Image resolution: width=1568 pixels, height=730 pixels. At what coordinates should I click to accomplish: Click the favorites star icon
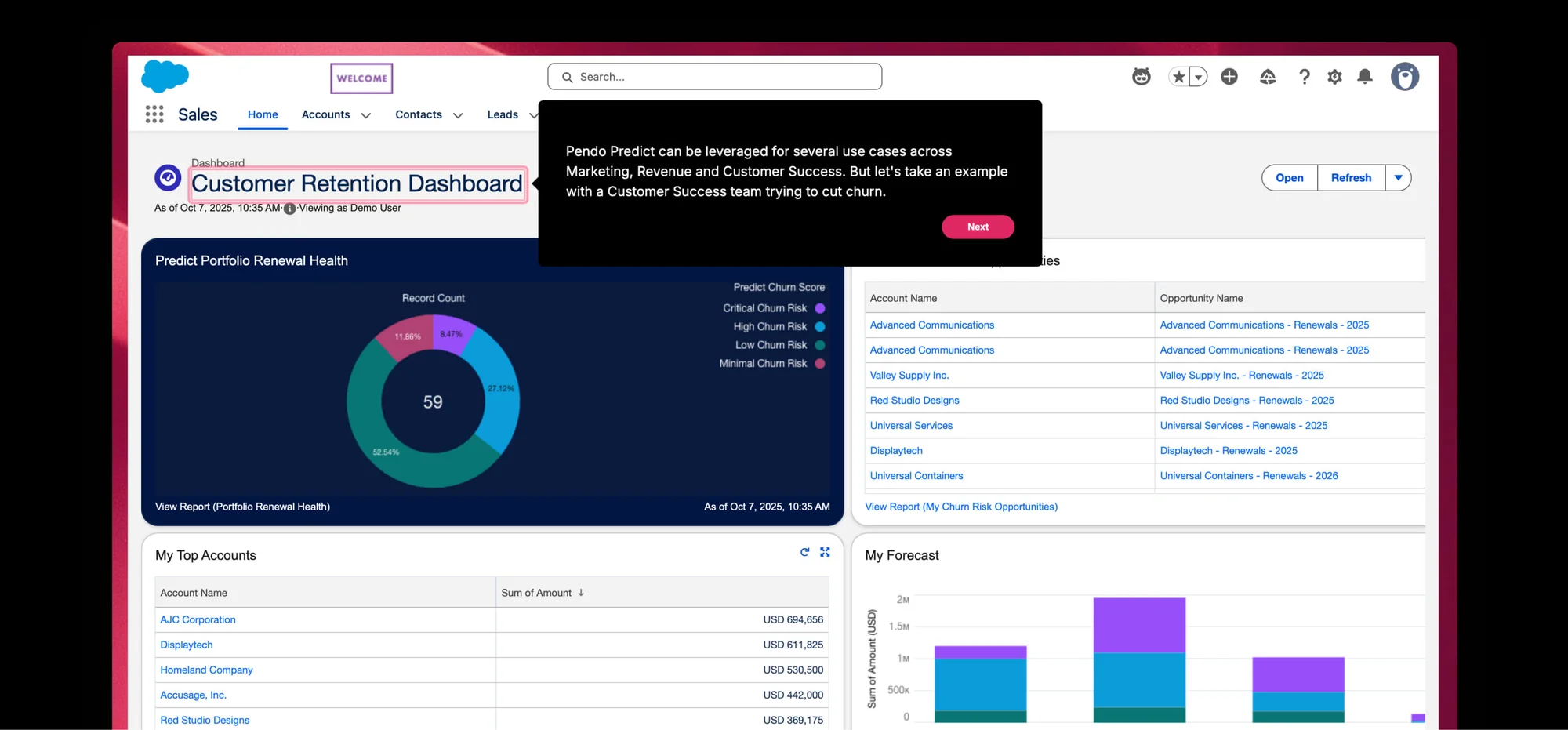tap(1178, 77)
